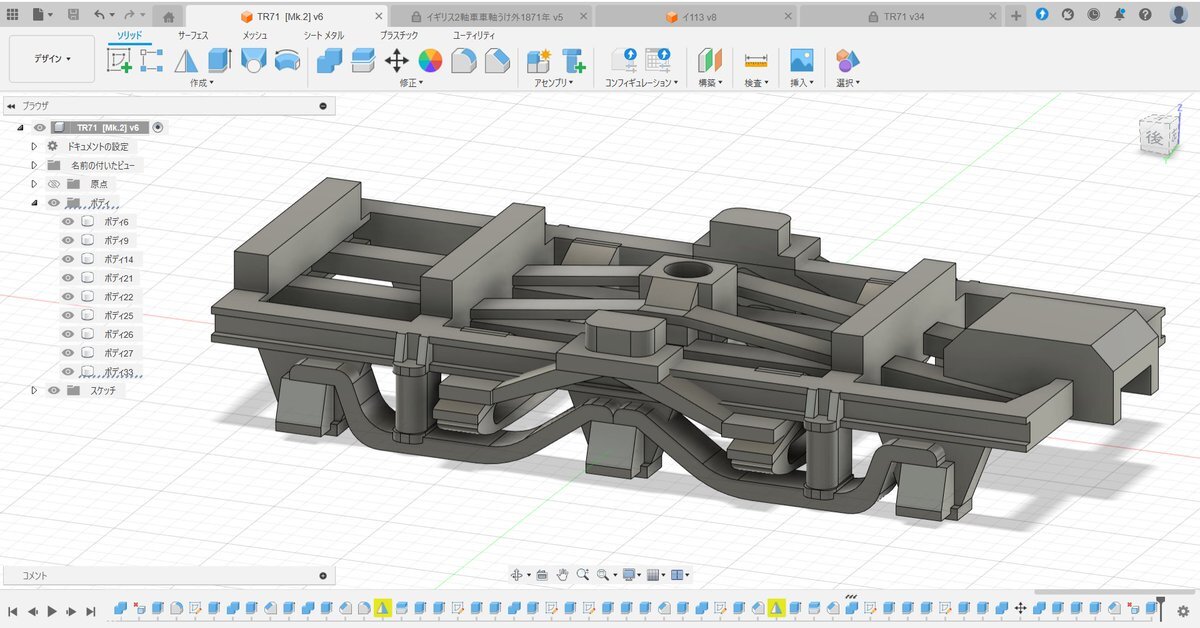
Task: Hide ボディ21 using its eye icon
Action: 69,278
